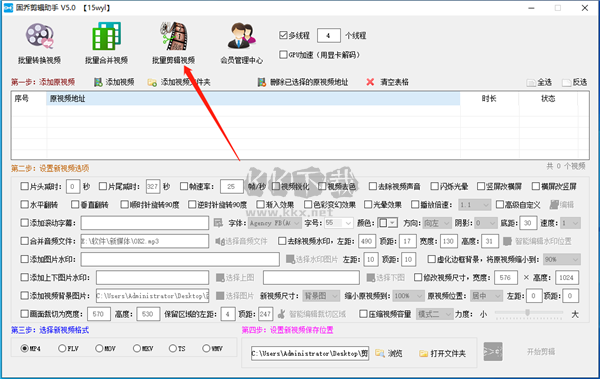This screenshot has width=600, height=379.
Task: Check the 光晕效果 option
Action: (368, 204)
